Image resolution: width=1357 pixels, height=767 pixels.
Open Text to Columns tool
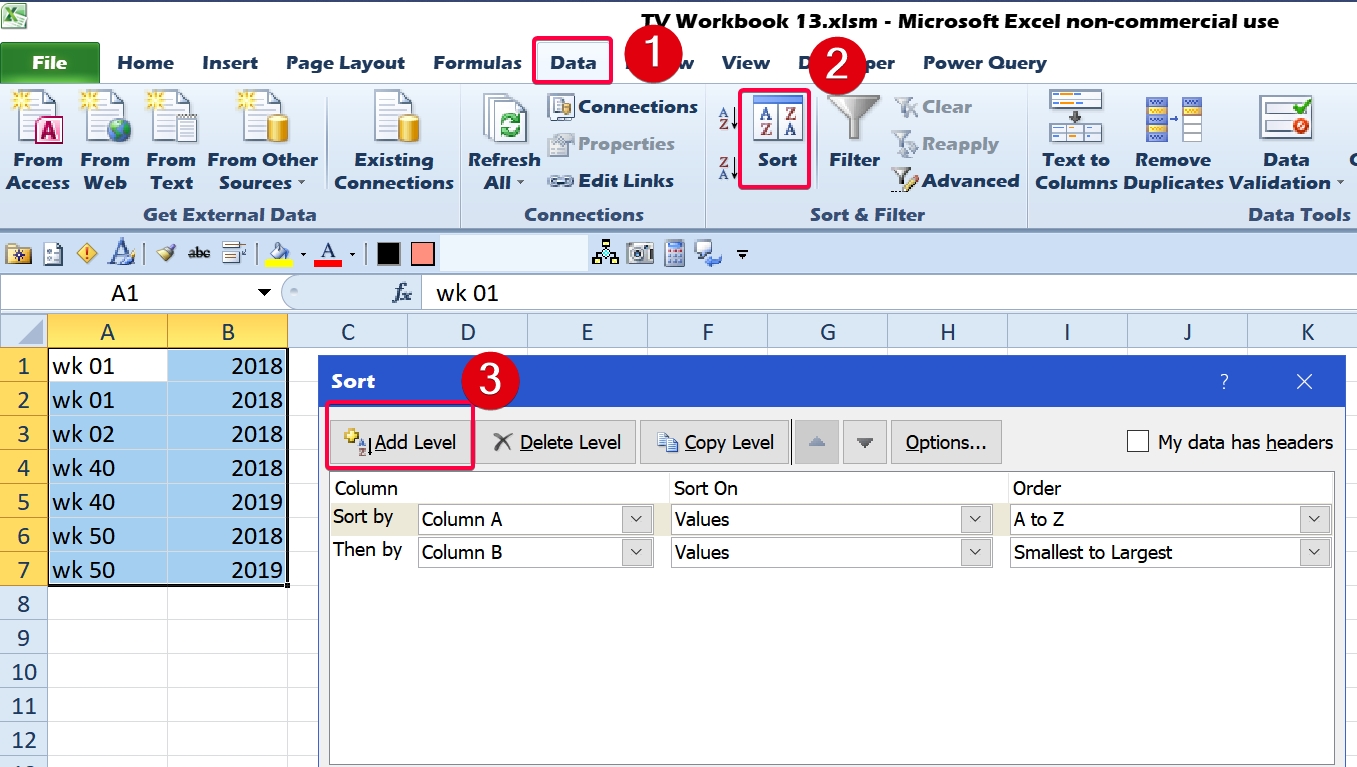click(1075, 141)
